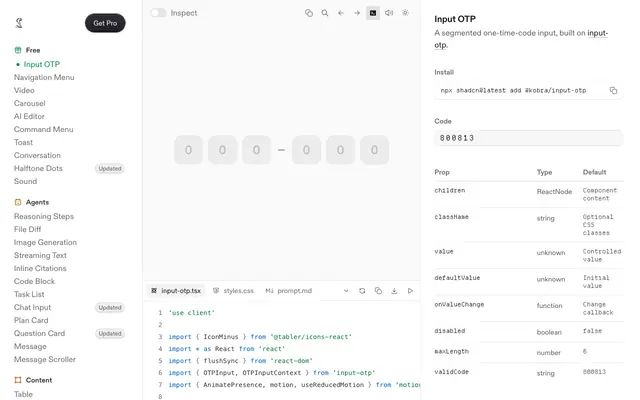Image resolution: width=640 pixels, height=400 pixels.
Task: Open the Reasoning Steps page
Action: [44, 216]
